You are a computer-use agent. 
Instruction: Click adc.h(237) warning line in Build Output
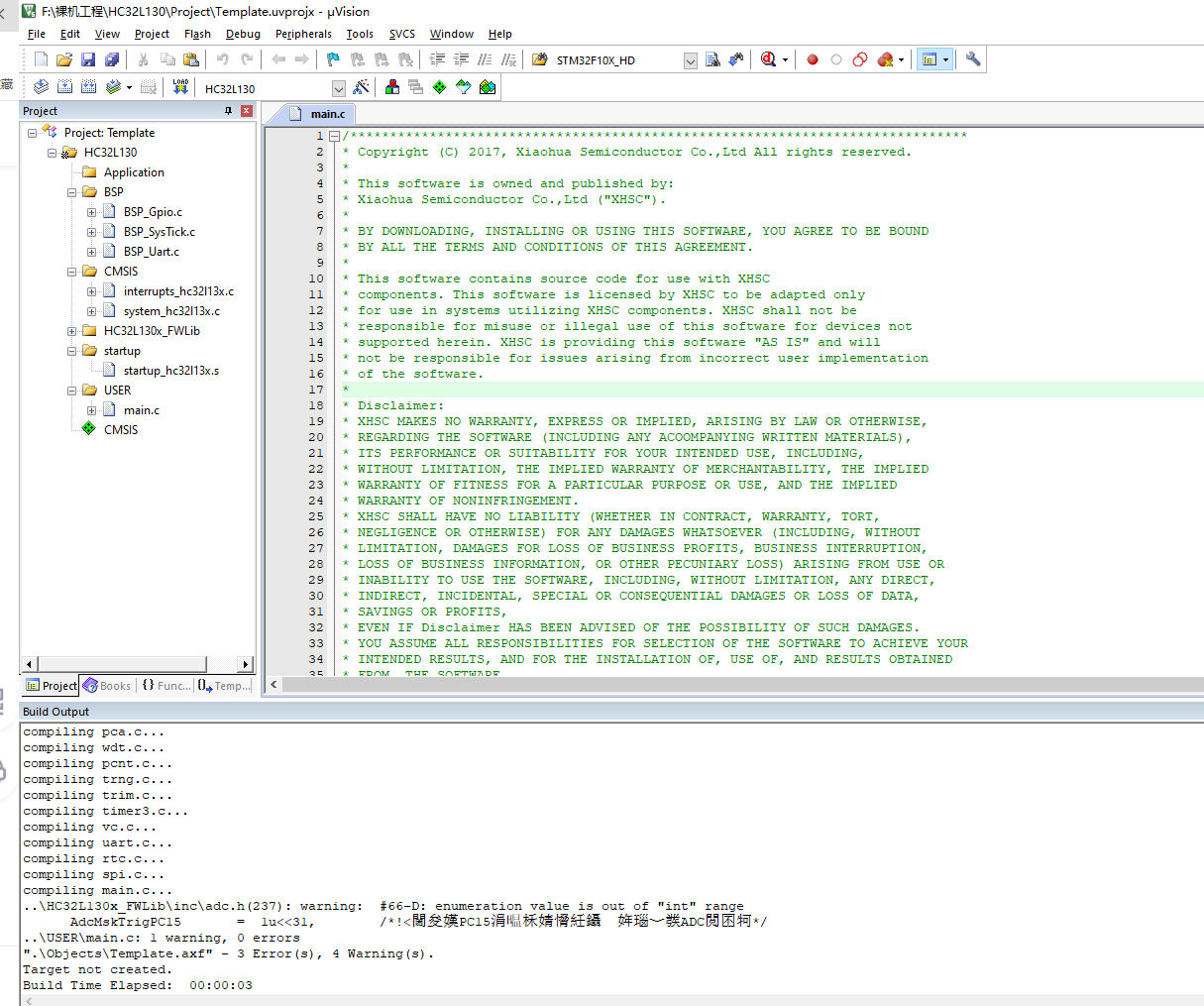coord(383,906)
